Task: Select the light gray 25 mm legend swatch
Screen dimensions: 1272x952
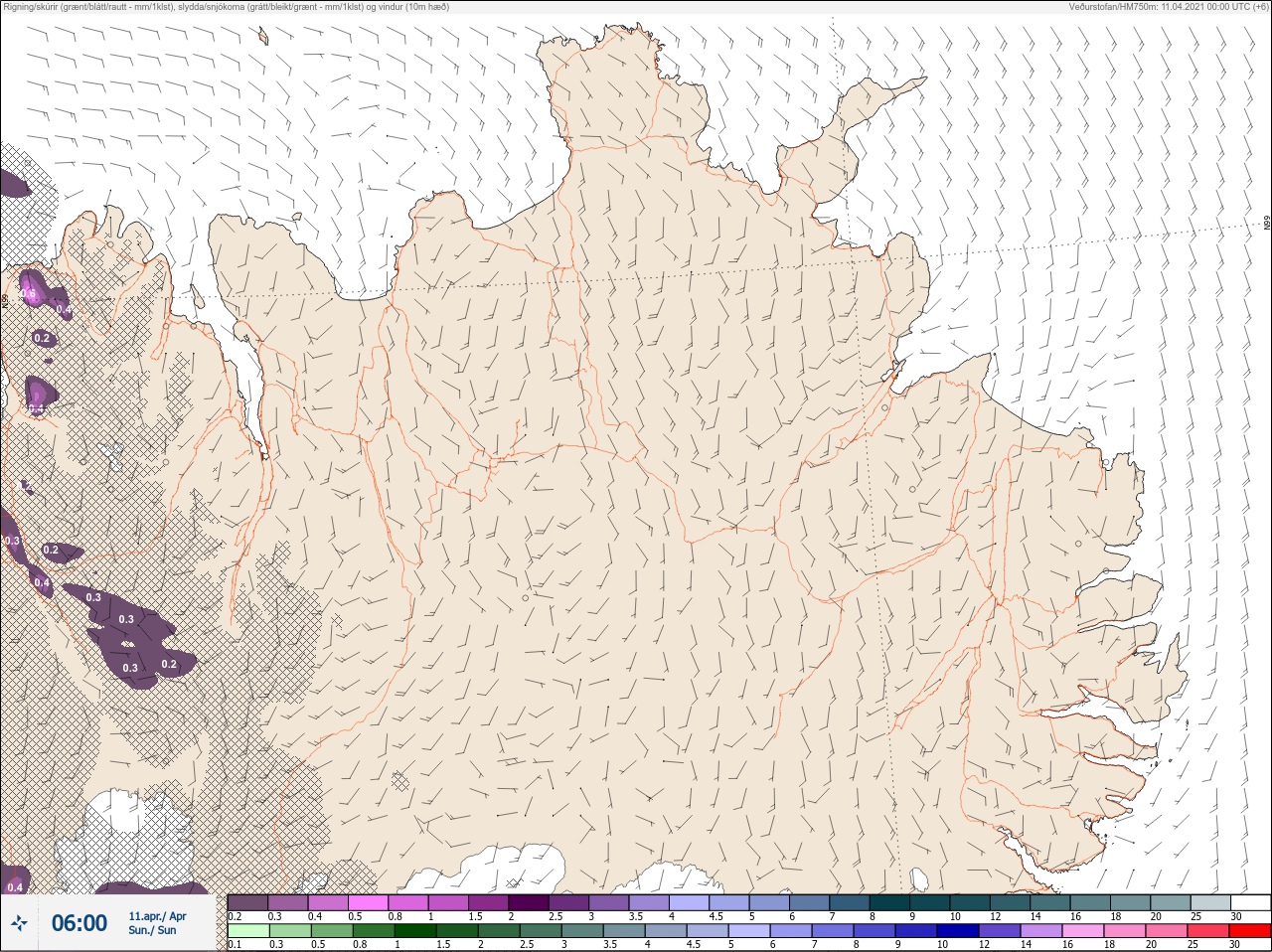Action: click(1209, 902)
